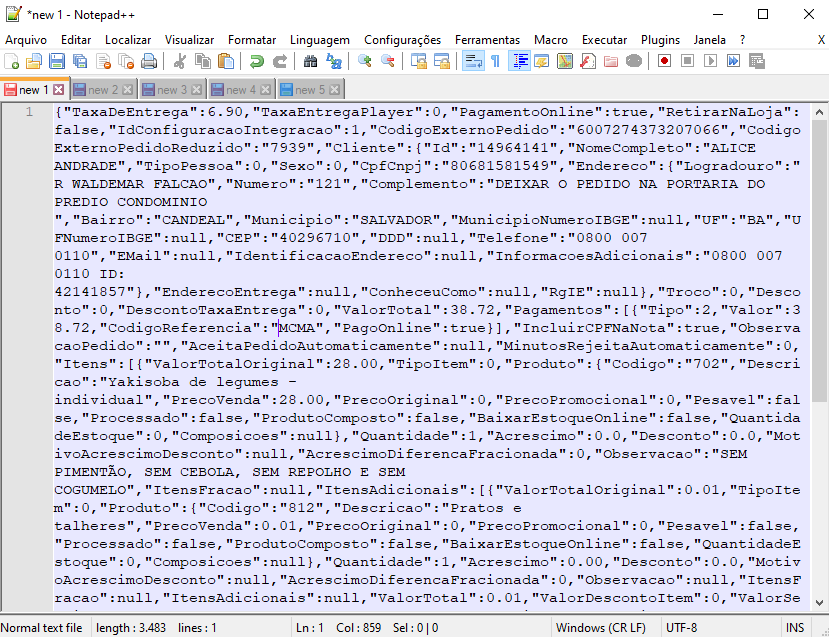
Task: Close the new 2 tab
Action: 127,90
